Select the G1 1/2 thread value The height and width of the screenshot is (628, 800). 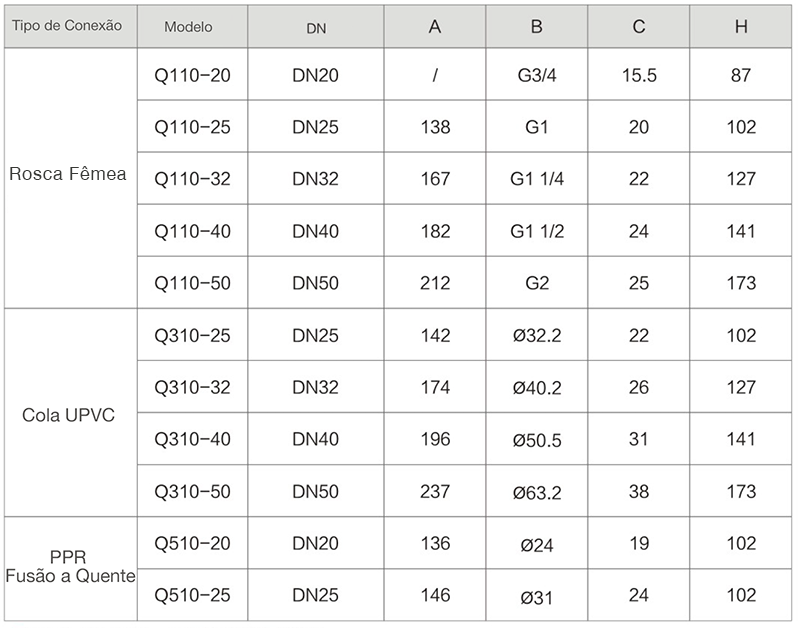click(x=537, y=230)
